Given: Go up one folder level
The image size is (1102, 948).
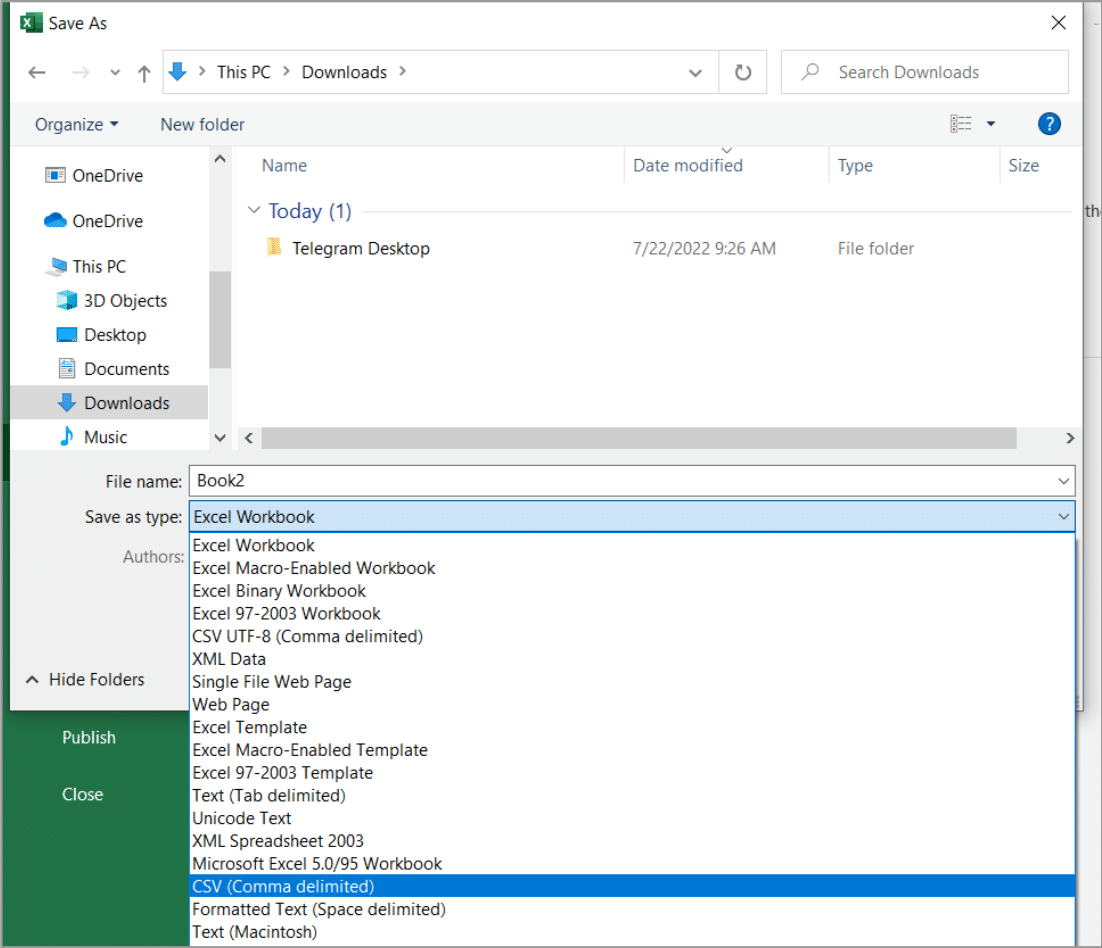Looking at the screenshot, I should pos(145,72).
